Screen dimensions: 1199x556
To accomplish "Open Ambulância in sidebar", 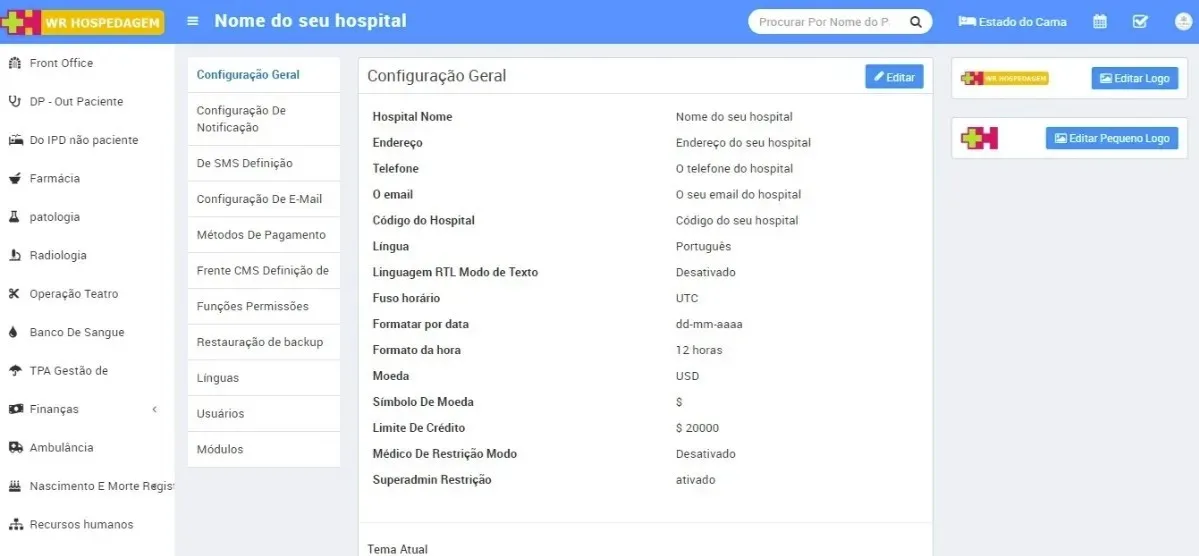I will coord(62,447).
